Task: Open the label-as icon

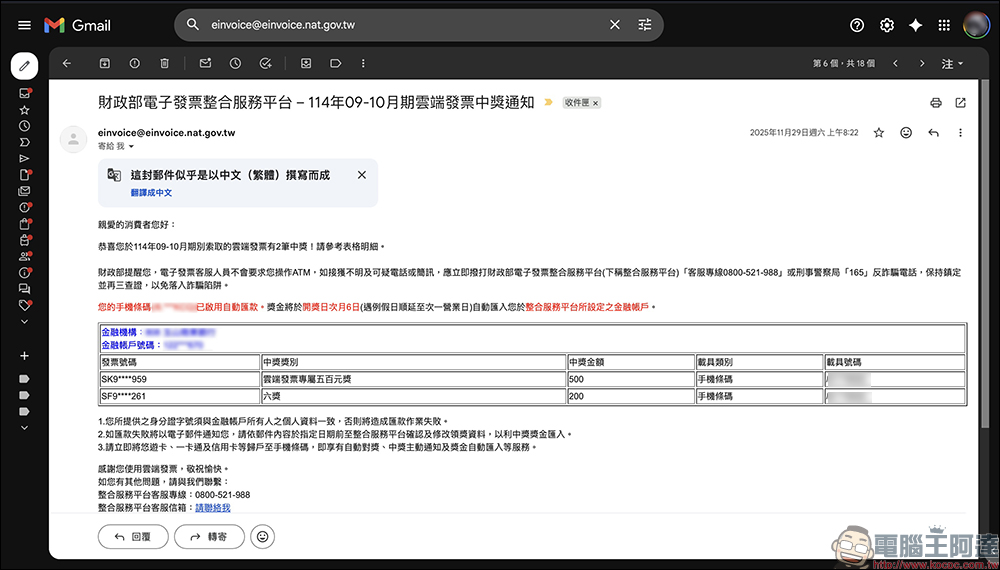Action: 335,63
